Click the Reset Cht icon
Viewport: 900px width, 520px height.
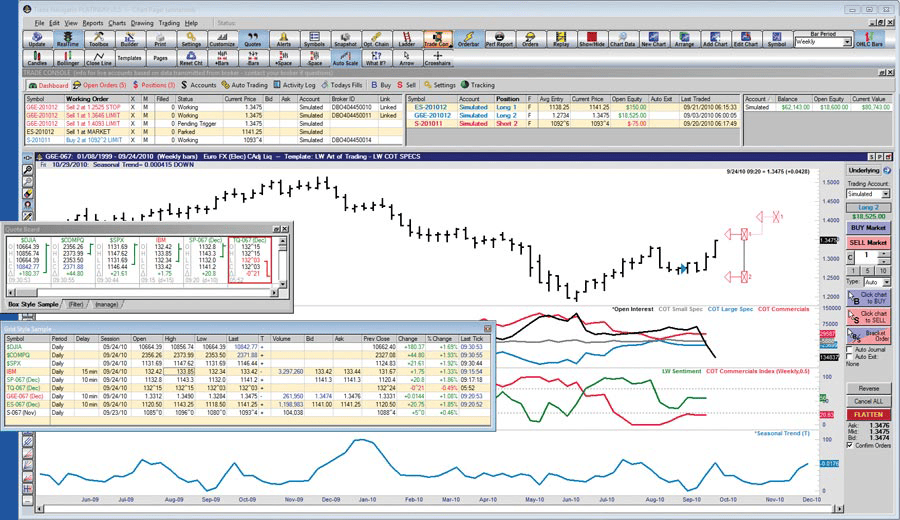[x=191, y=58]
